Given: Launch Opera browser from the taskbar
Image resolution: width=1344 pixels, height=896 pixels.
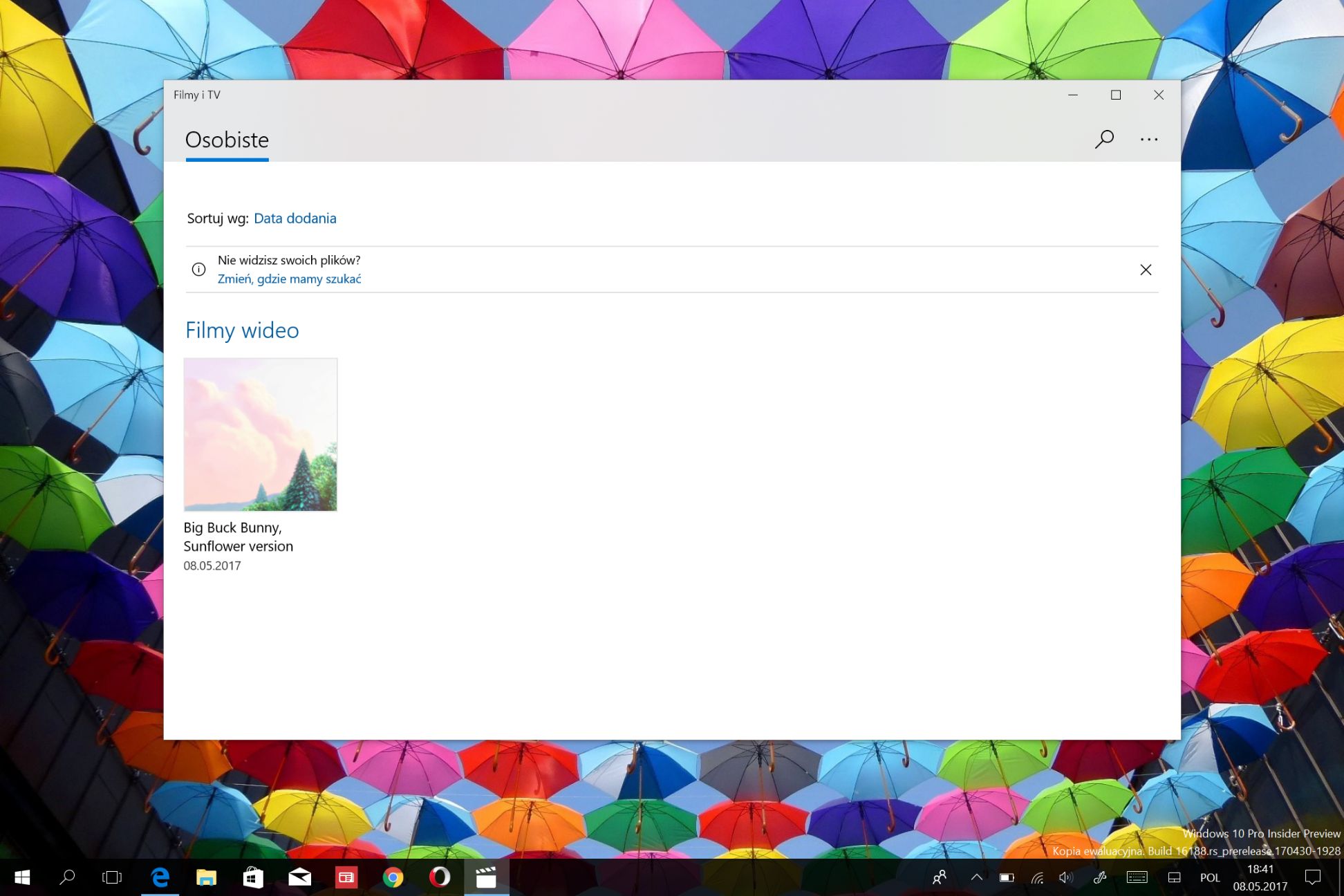Looking at the screenshot, I should (x=440, y=877).
